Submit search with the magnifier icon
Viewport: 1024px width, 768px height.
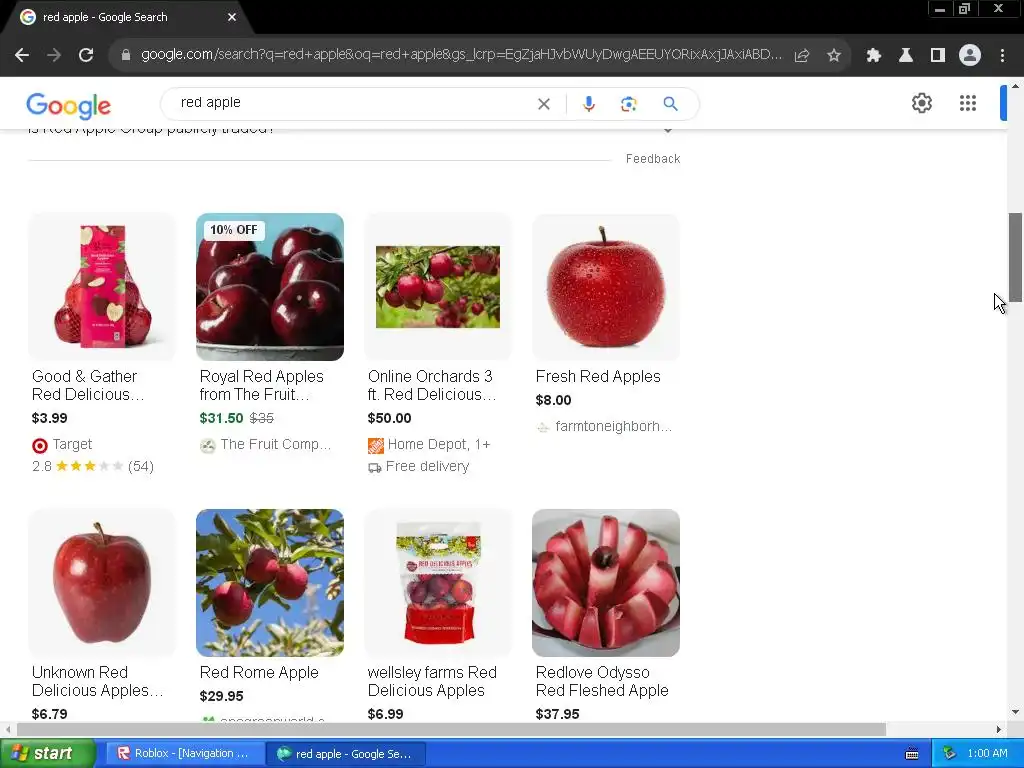click(x=670, y=104)
